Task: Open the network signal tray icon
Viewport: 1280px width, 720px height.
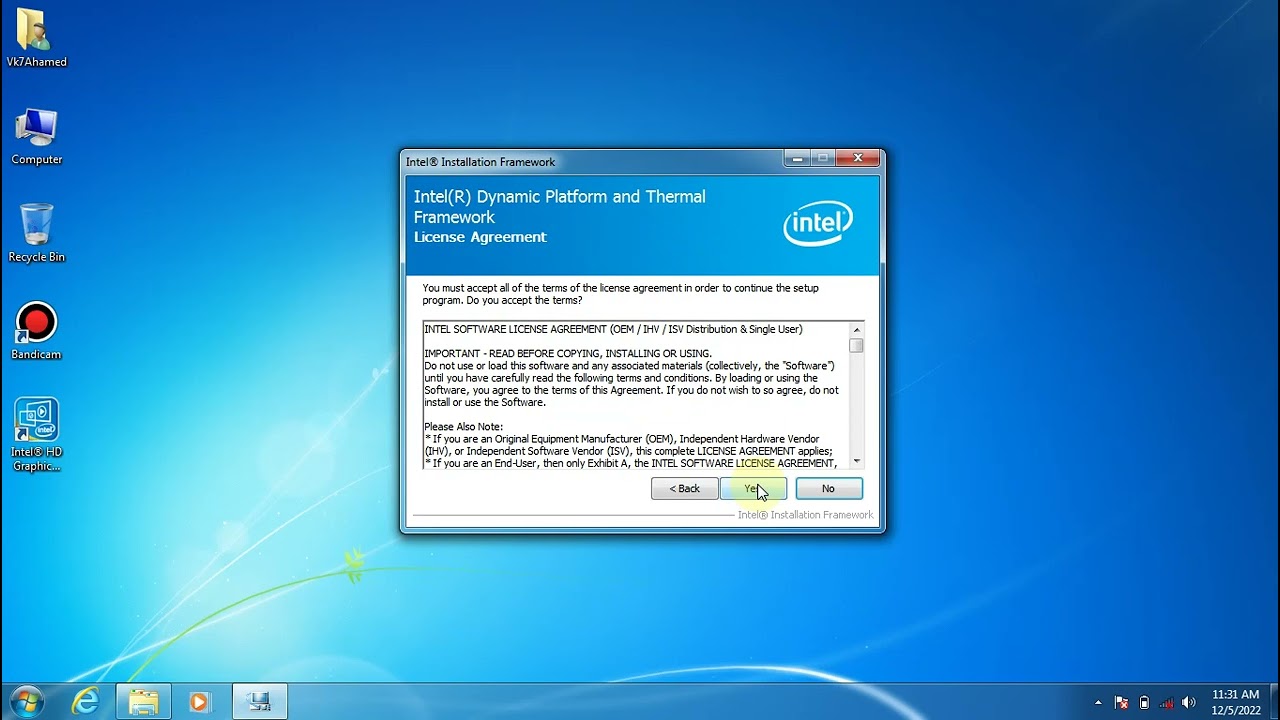Action: pos(1166,702)
